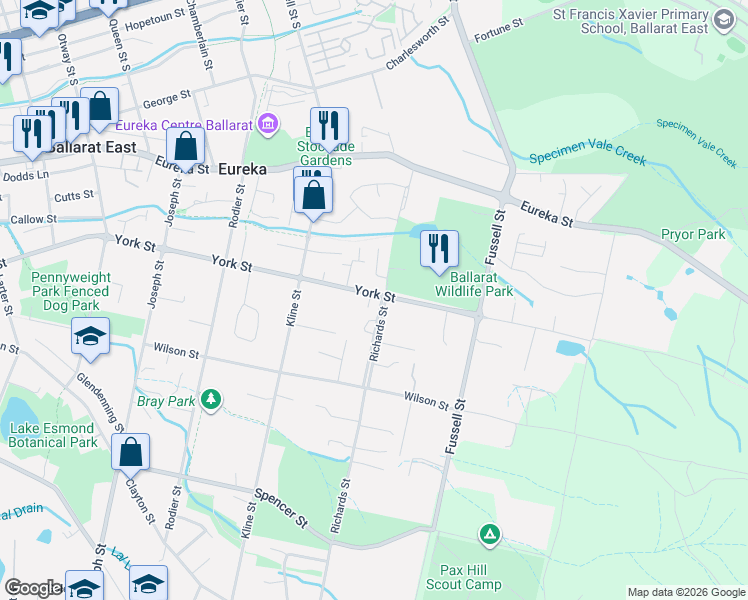Select the Pryor Park label

(x=693, y=235)
